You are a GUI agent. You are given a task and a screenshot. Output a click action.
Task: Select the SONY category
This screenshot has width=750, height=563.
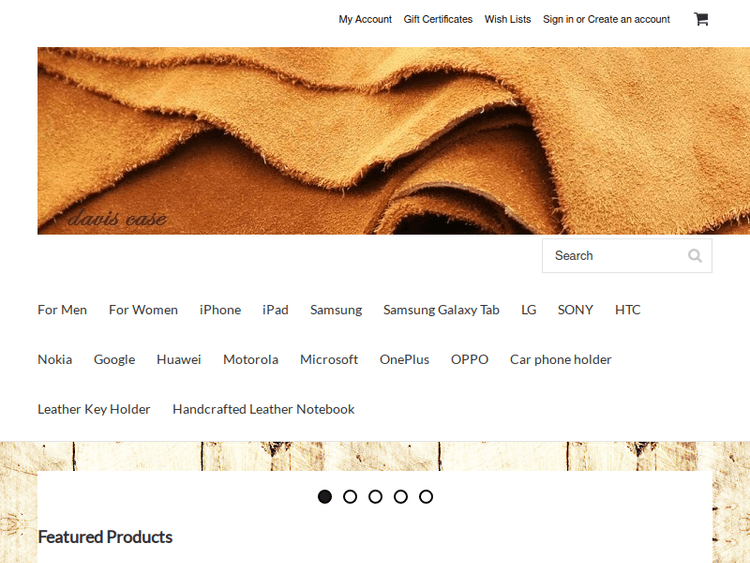point(575,310)
